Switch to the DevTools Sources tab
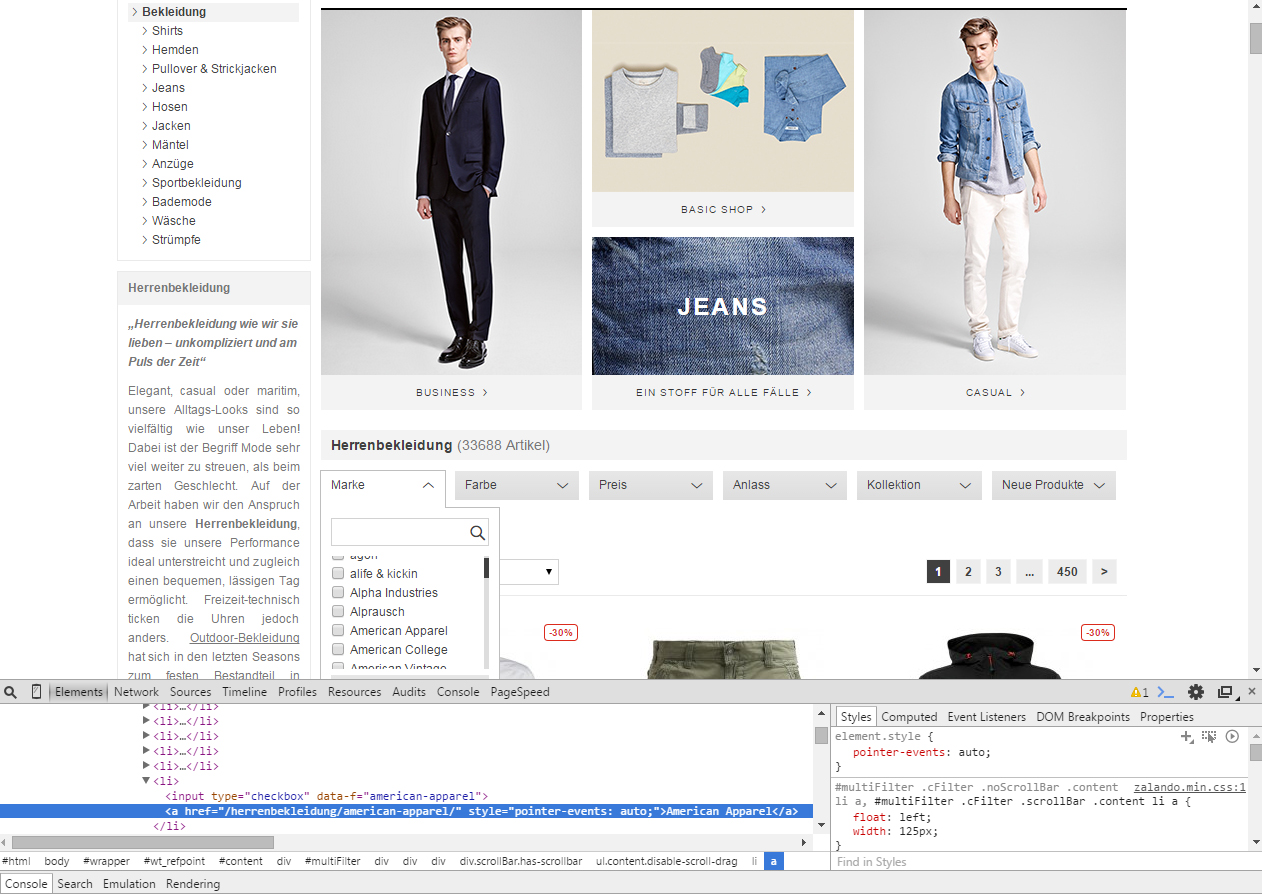This screenshot has width=1262, height=894. pyautogui.click(x=190, y=692)
